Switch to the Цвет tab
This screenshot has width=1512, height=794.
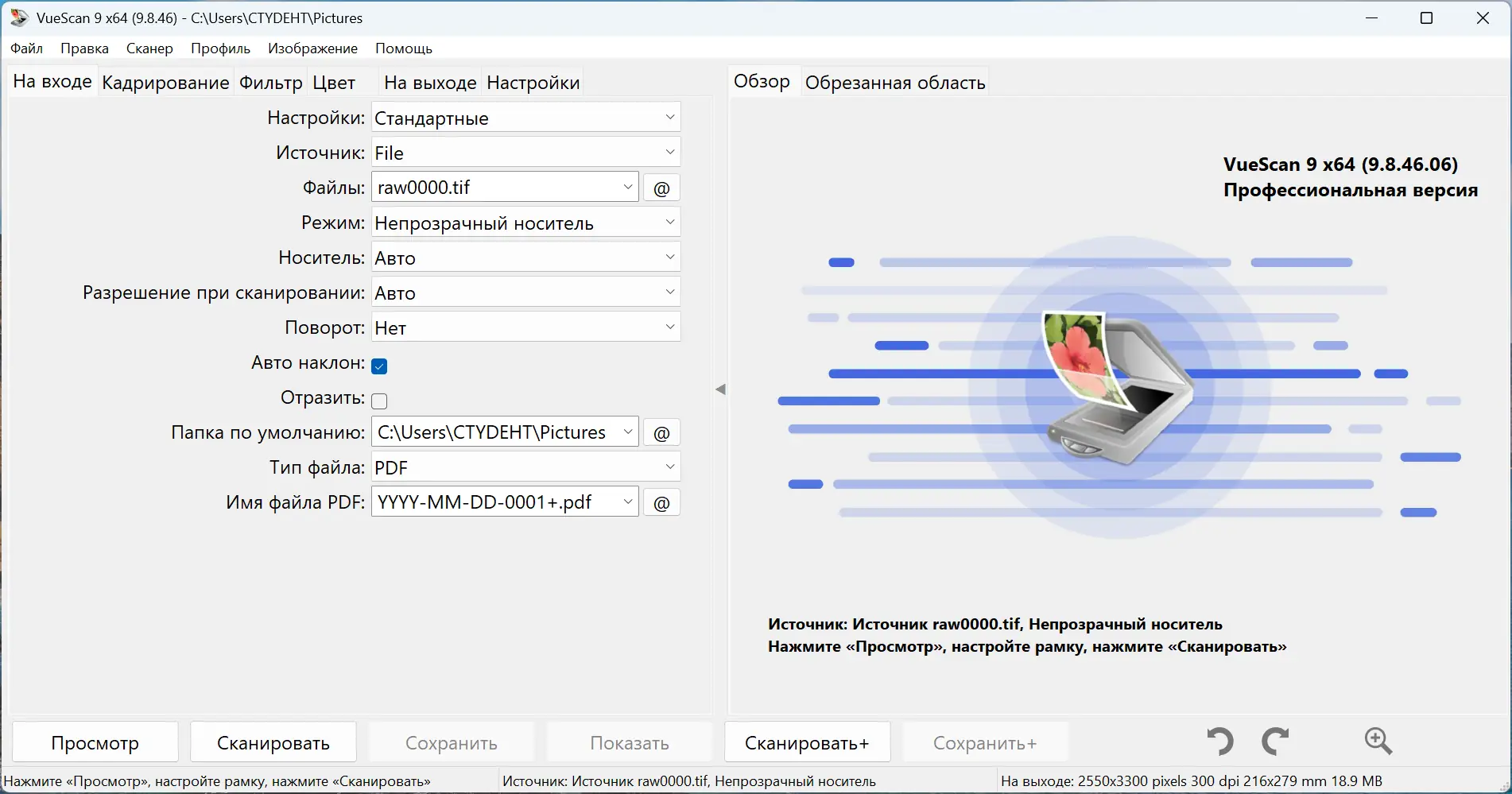[333, 82]
